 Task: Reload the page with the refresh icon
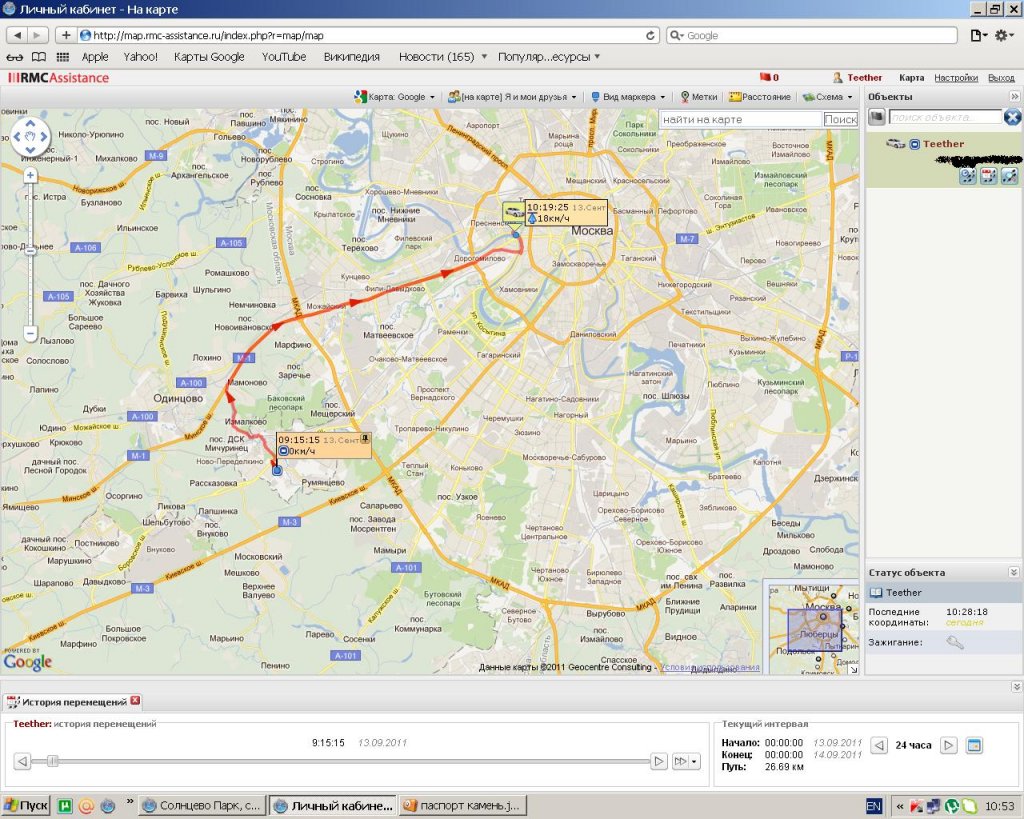(x=650, y=35)
